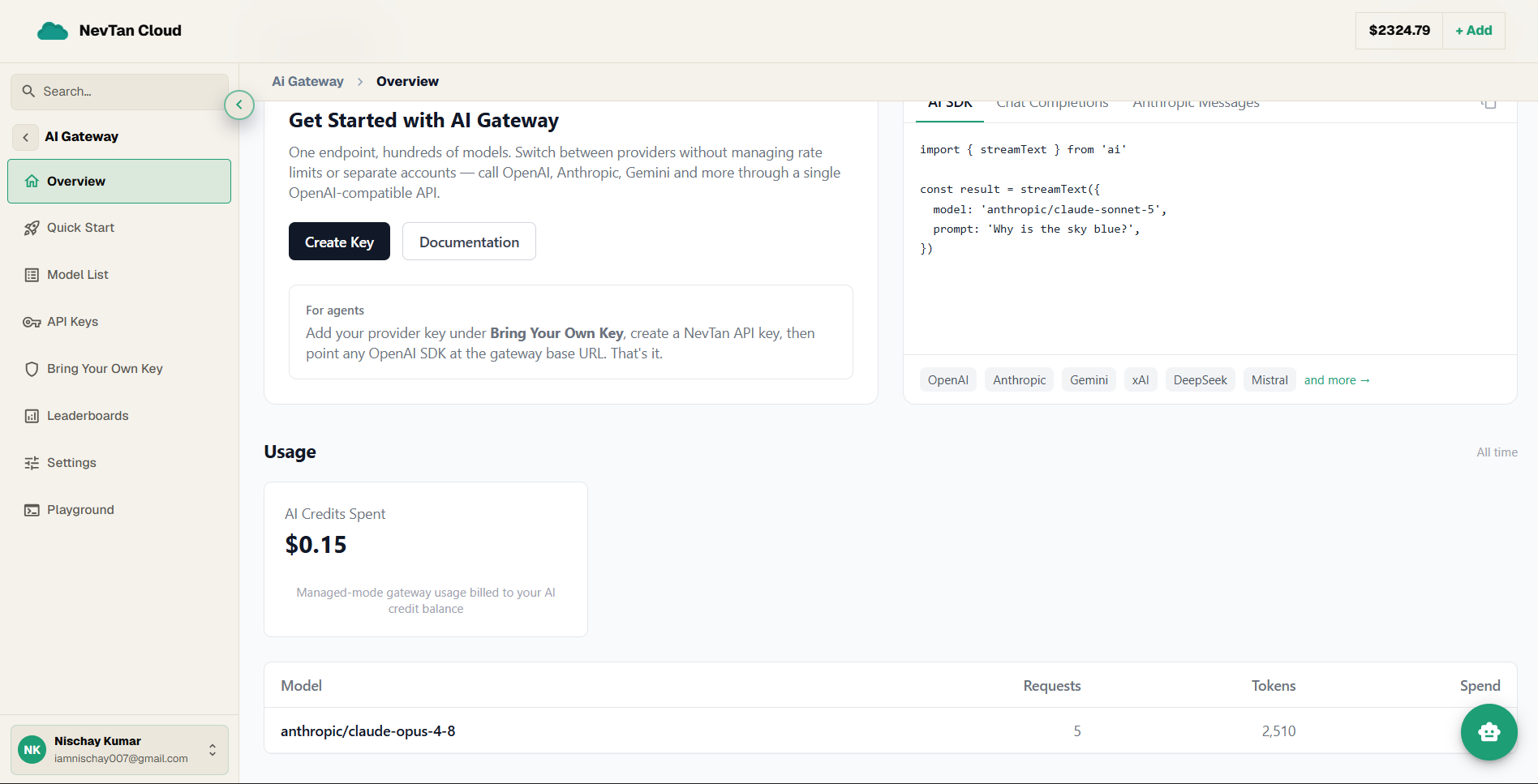Expand the account switcher up-down chevron

pyautogui.click(x=213, y=750)
